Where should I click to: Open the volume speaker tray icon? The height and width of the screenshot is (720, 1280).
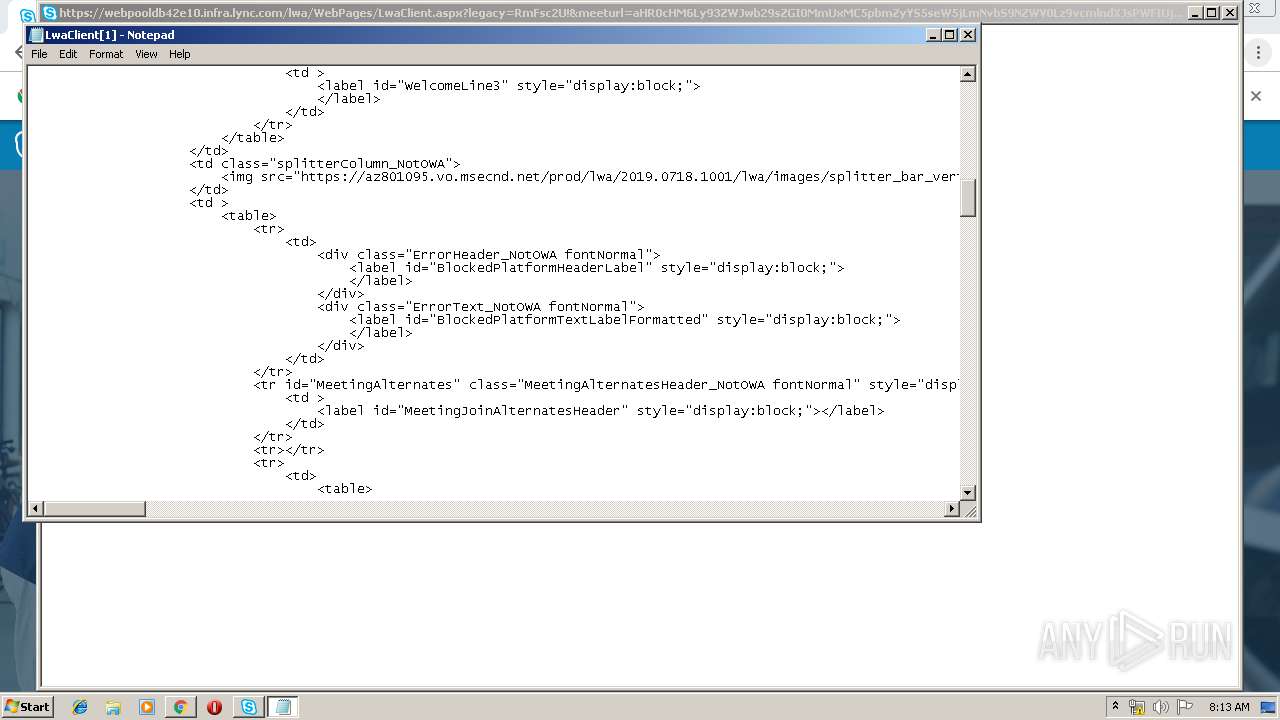(1161, 707)
